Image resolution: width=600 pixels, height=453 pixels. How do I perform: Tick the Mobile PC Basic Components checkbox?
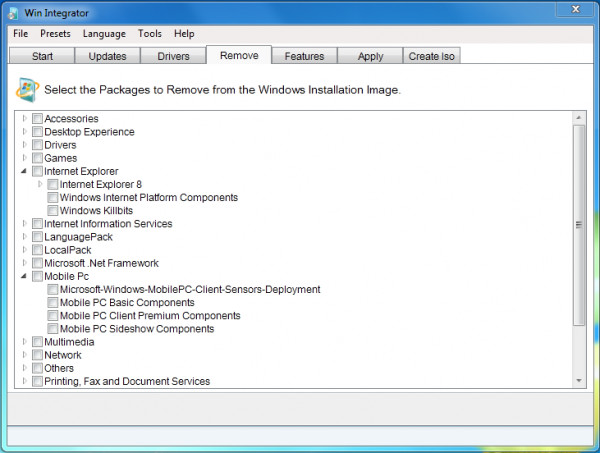click(53, 302)
